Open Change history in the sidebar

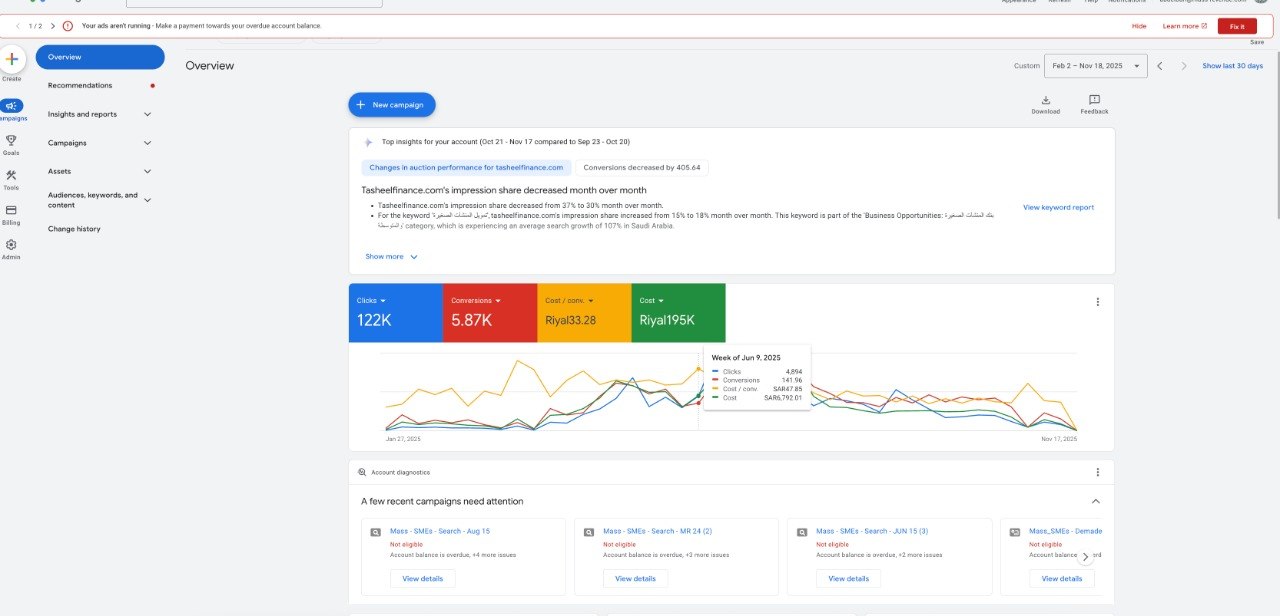click(x=74, y=229)
